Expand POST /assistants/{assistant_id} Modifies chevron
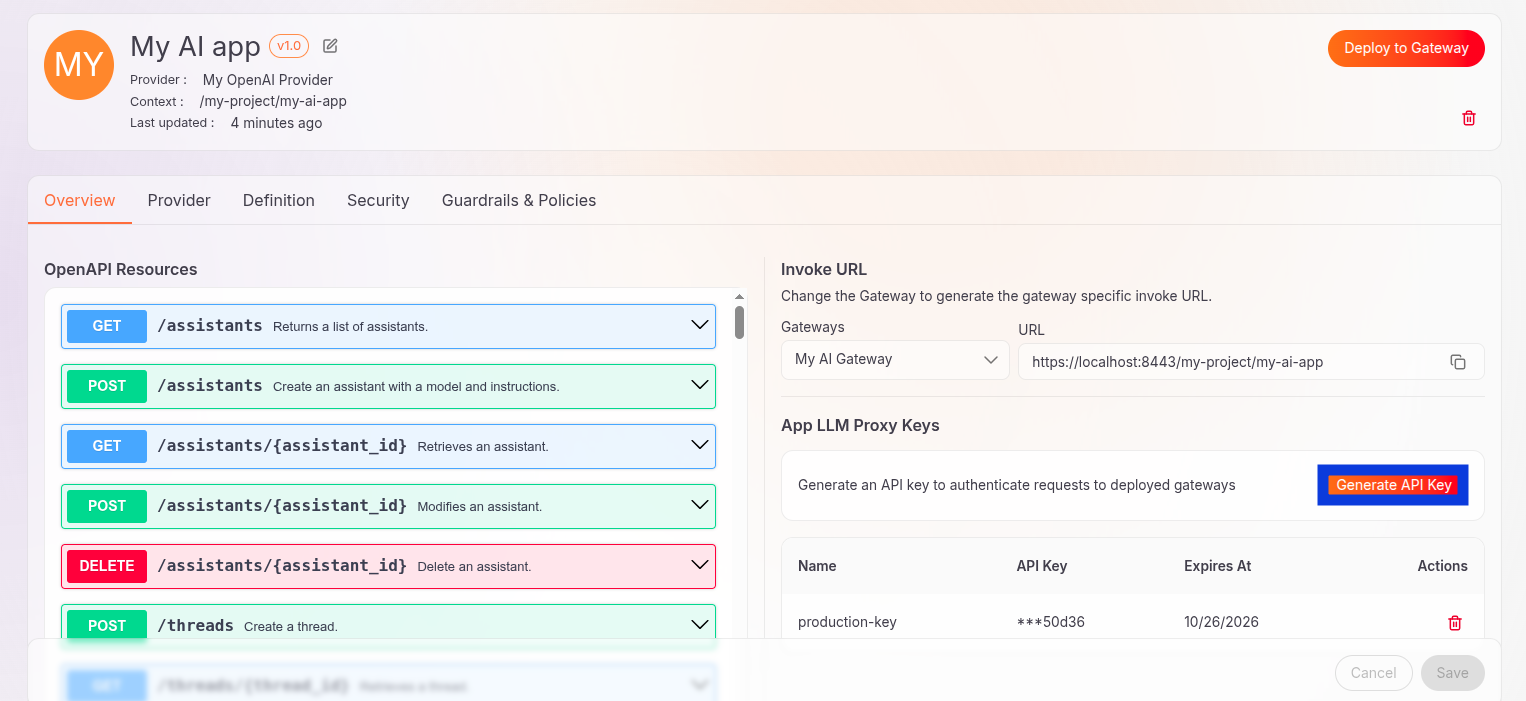1526x701 pixels. pos(700,505)
